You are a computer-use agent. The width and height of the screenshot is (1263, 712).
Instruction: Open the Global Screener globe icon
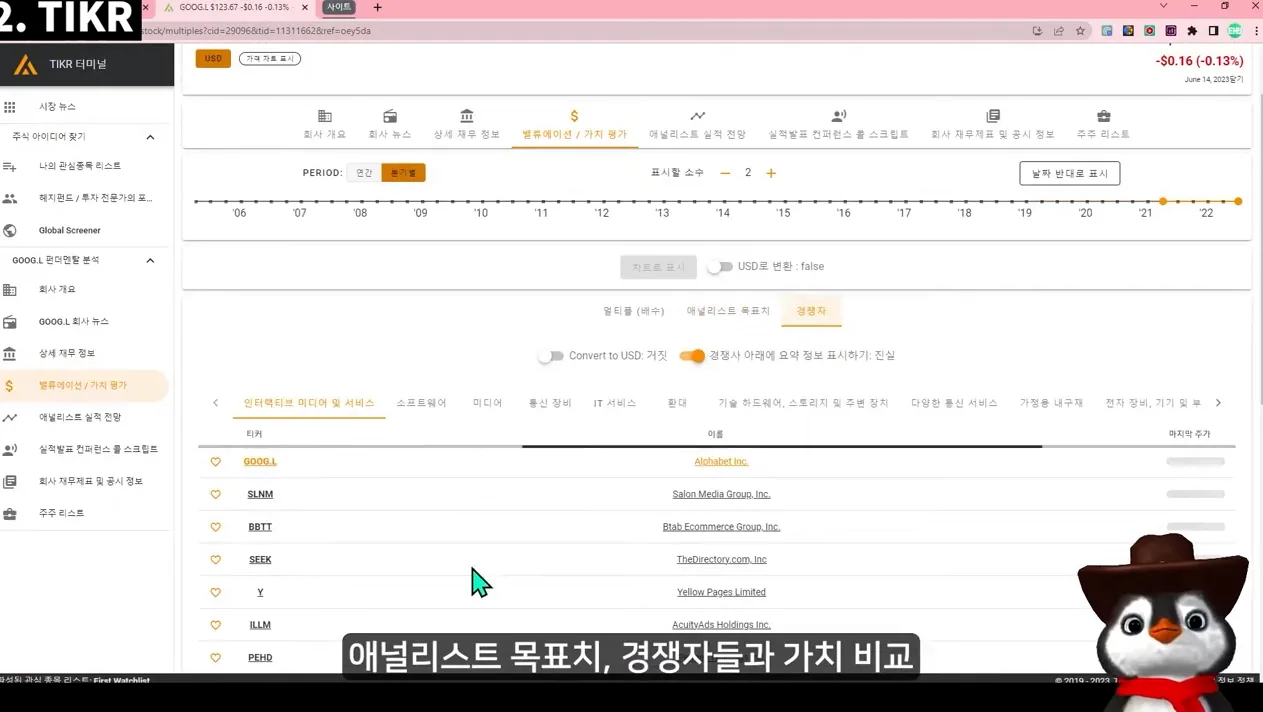tap(10, 230)
